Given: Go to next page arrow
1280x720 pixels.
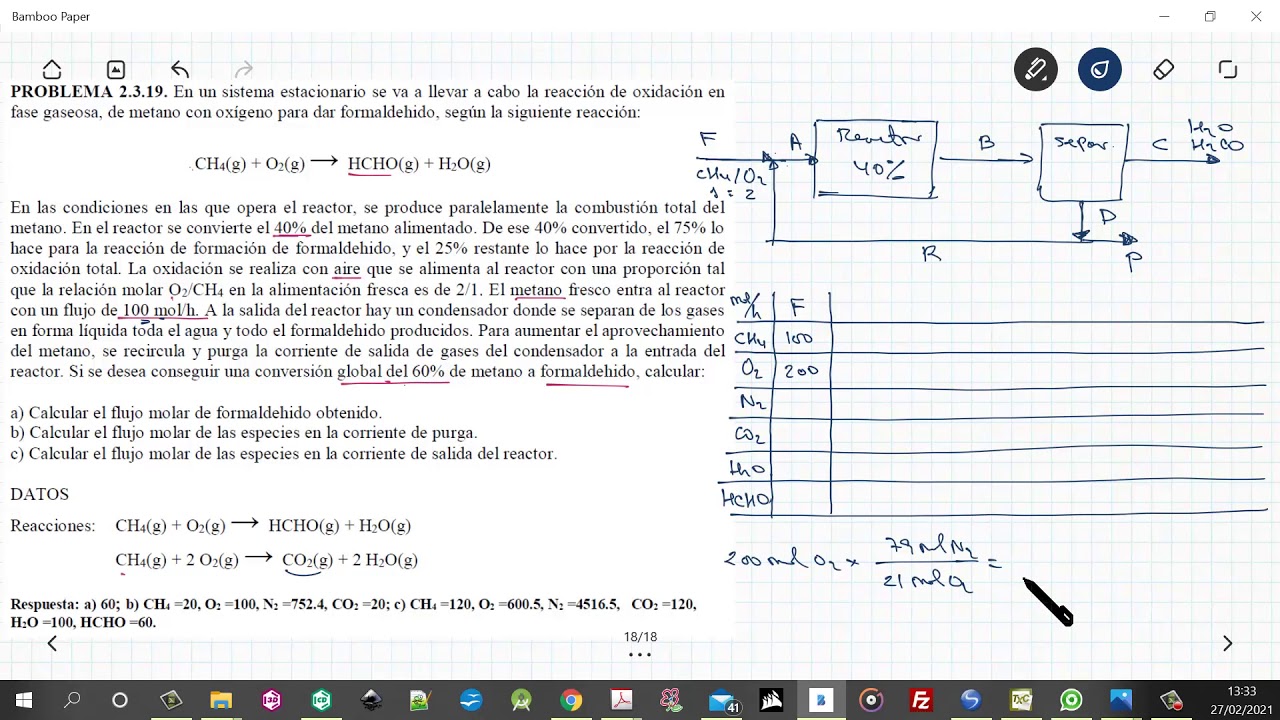Looking at the screenshot, I should 1228,644.
